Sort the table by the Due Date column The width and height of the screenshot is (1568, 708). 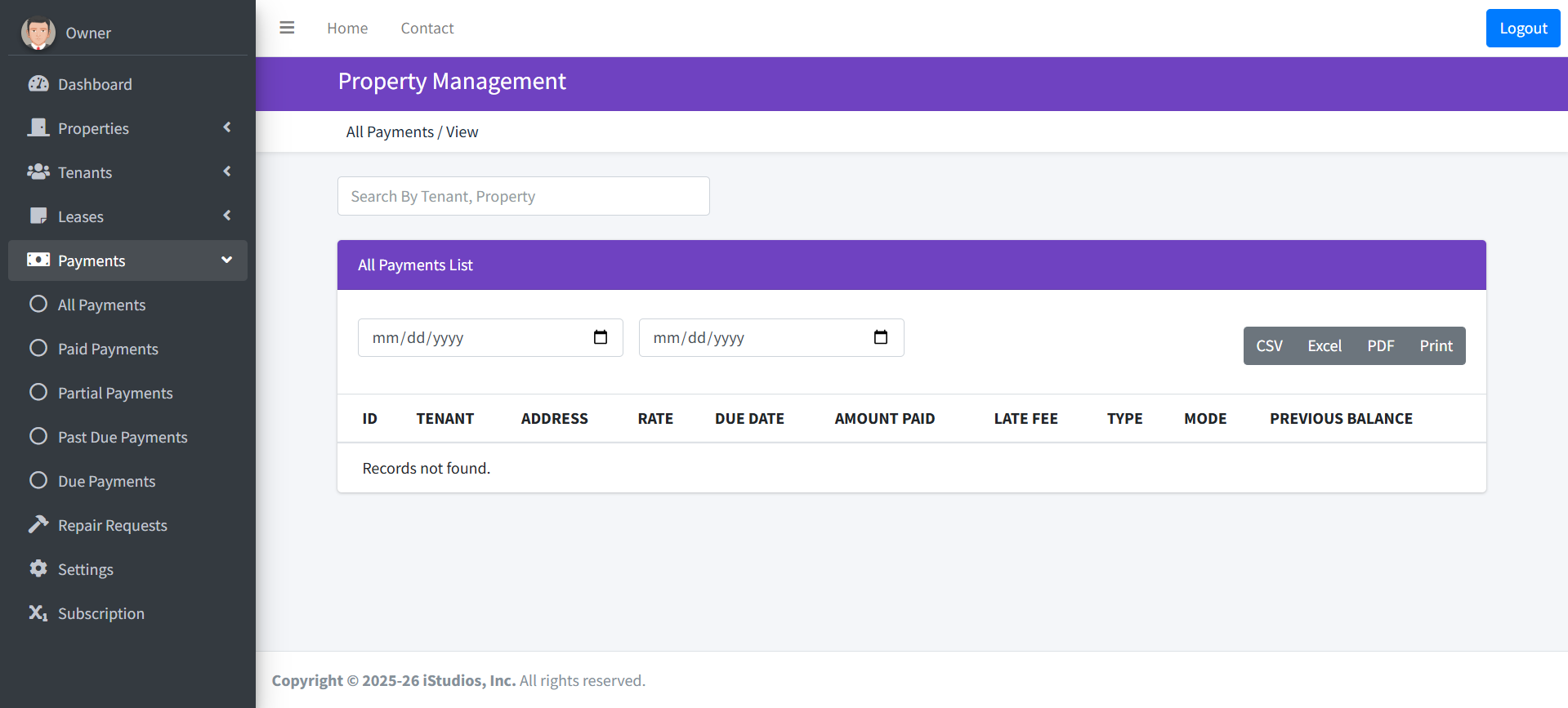749,419
